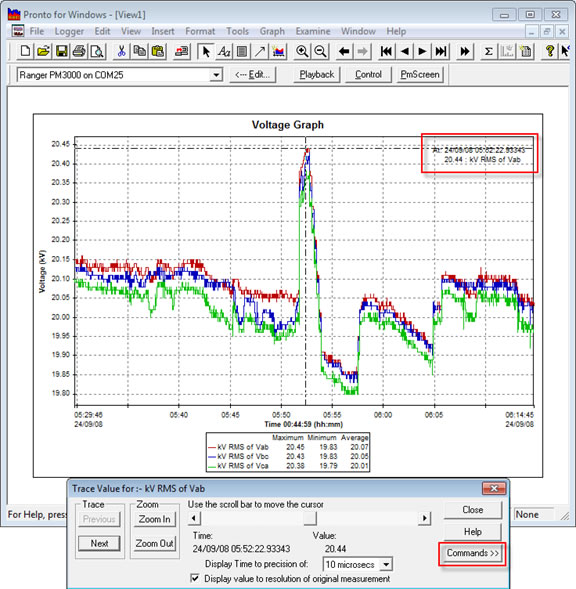Save using the floppy disk icon
Image resolution: width=576 pixels, height=589 pixels.
(61, 51)
